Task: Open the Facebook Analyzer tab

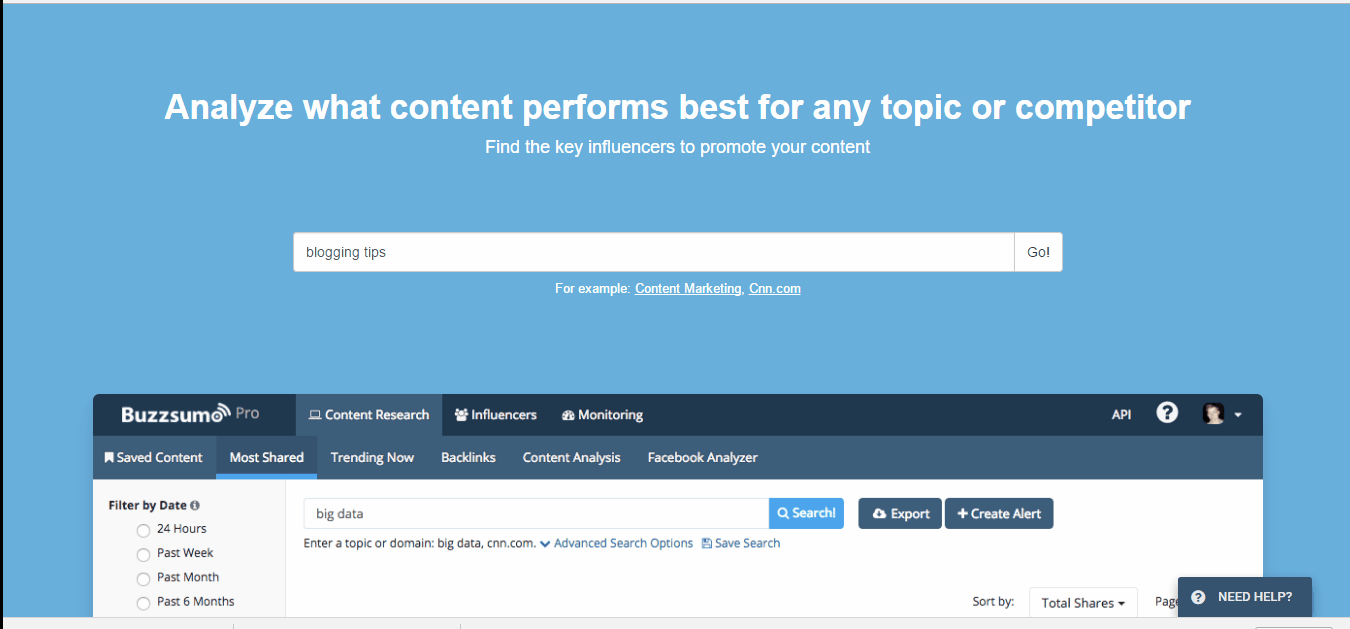Action: [x=702, y=457]
